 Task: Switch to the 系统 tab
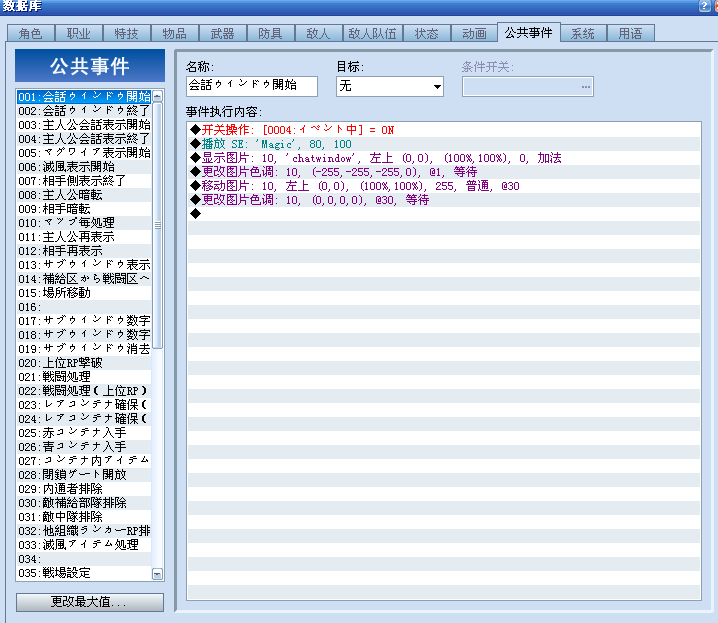[x=583, y=33]
